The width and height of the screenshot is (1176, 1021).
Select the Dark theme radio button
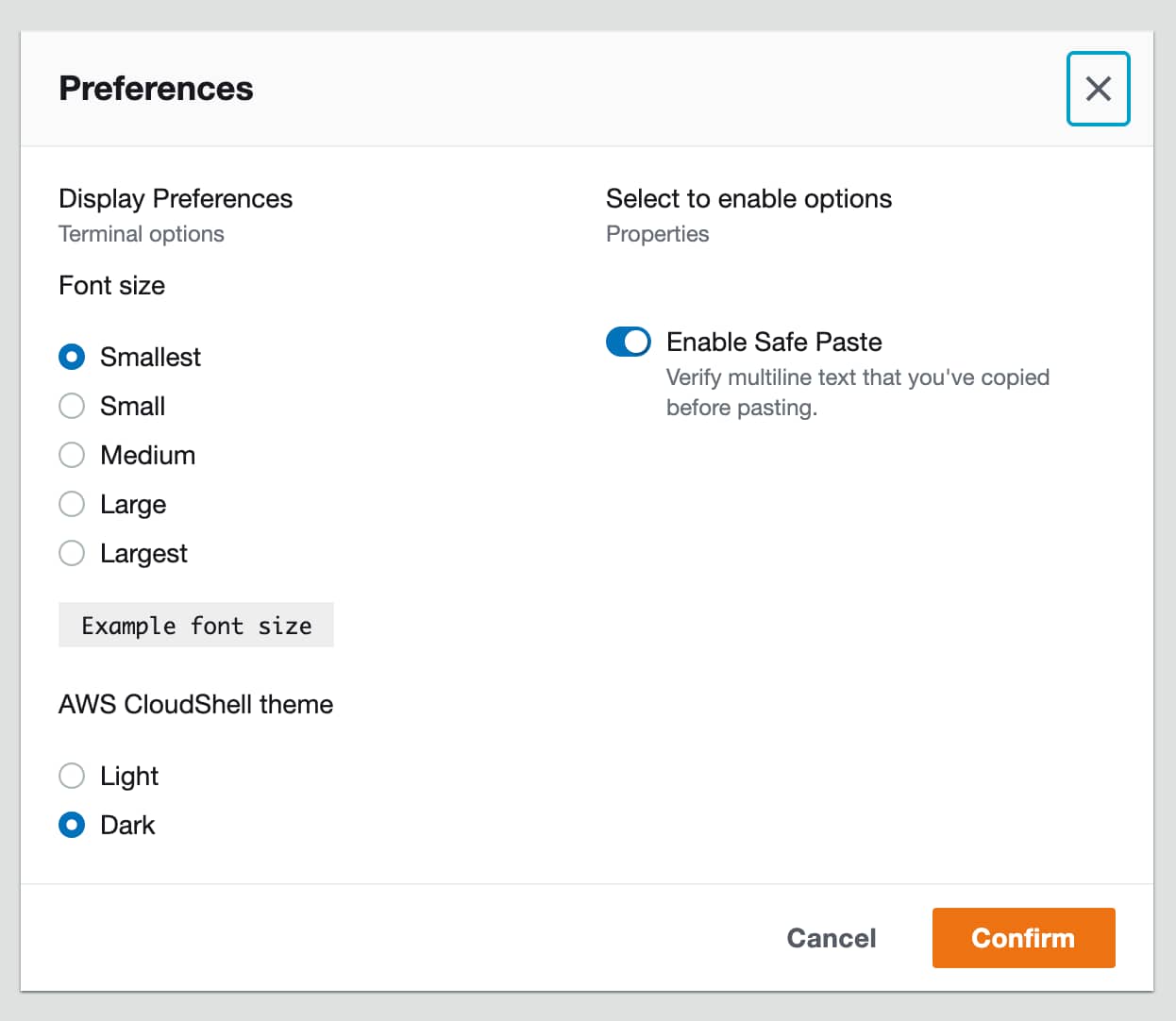72,825
